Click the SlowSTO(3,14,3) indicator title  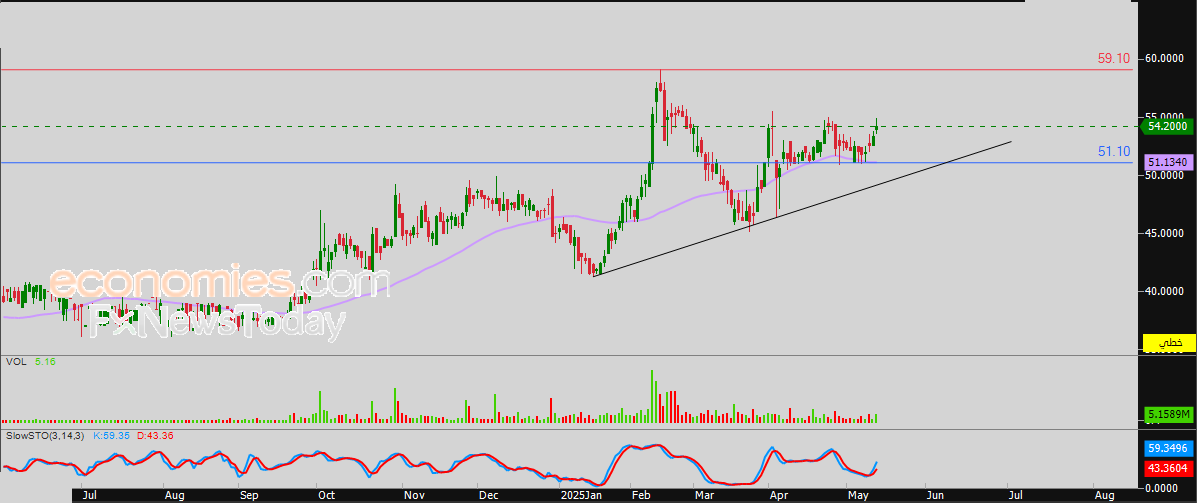(46, 435)
